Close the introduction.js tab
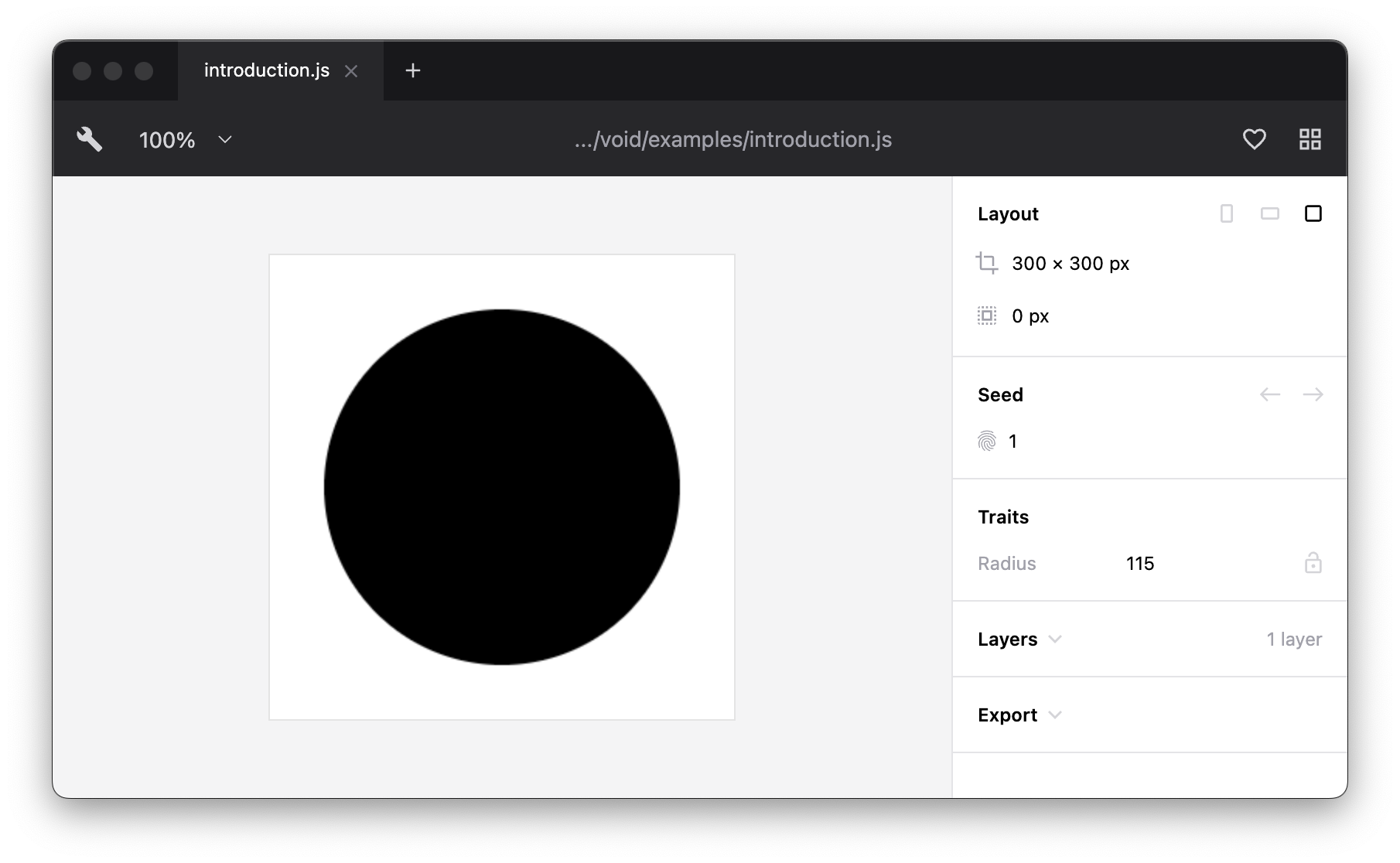The height and width of the screenshot is (863, 1400). (351, 71)
